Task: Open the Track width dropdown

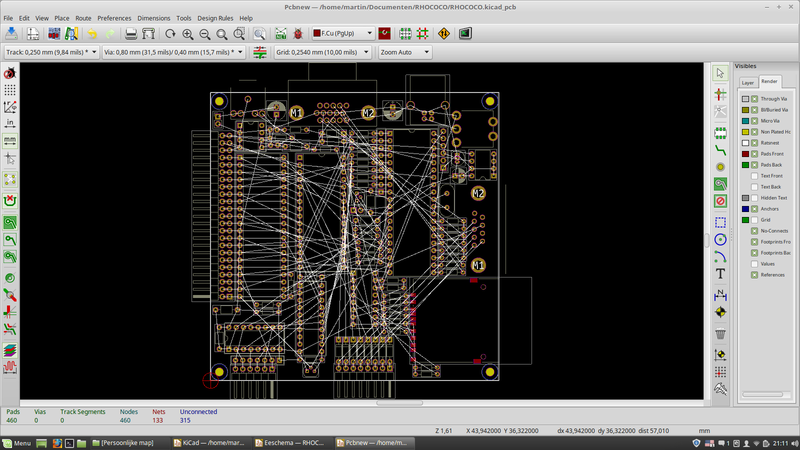Action: 51,52
